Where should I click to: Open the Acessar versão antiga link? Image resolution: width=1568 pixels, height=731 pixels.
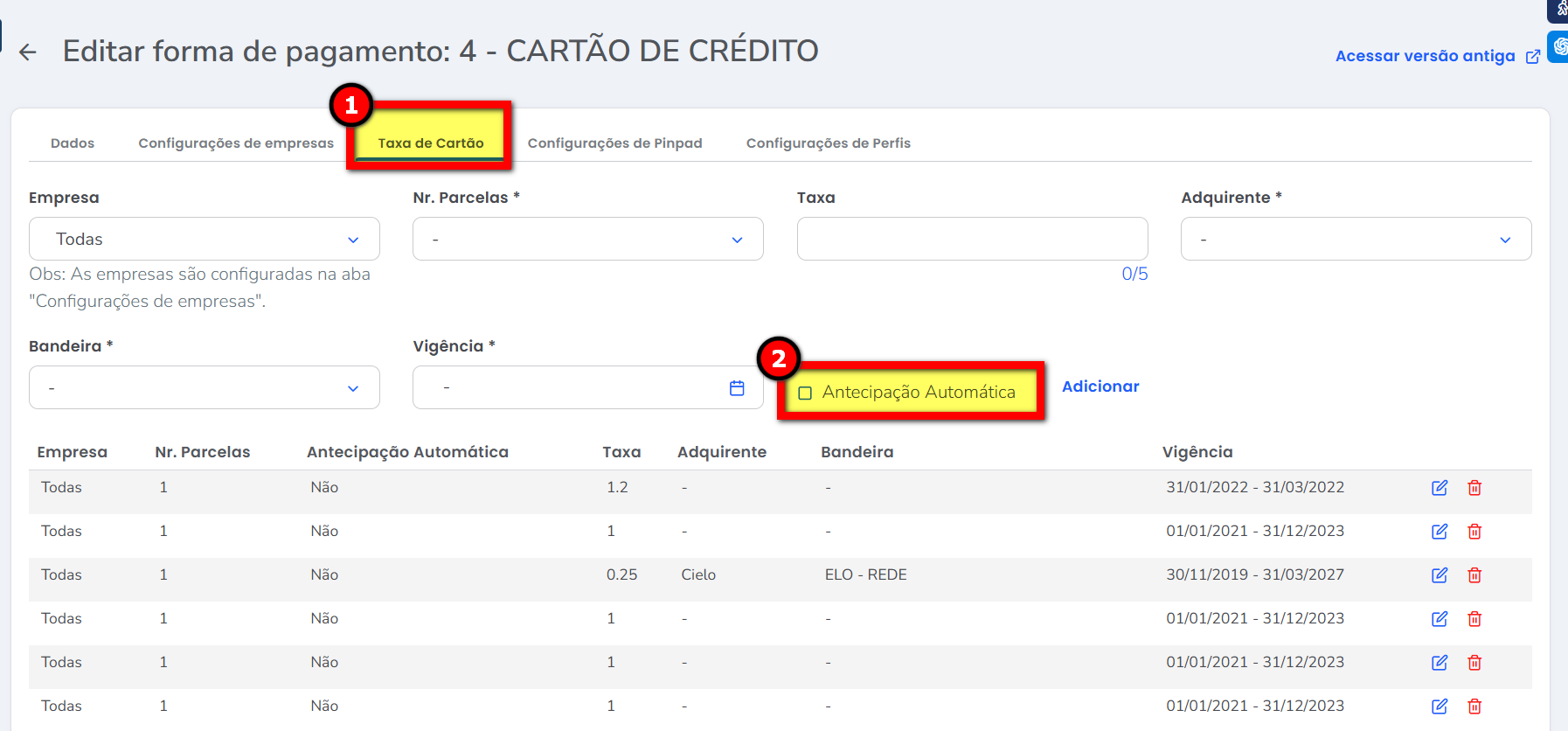(x=1425, y=56)
